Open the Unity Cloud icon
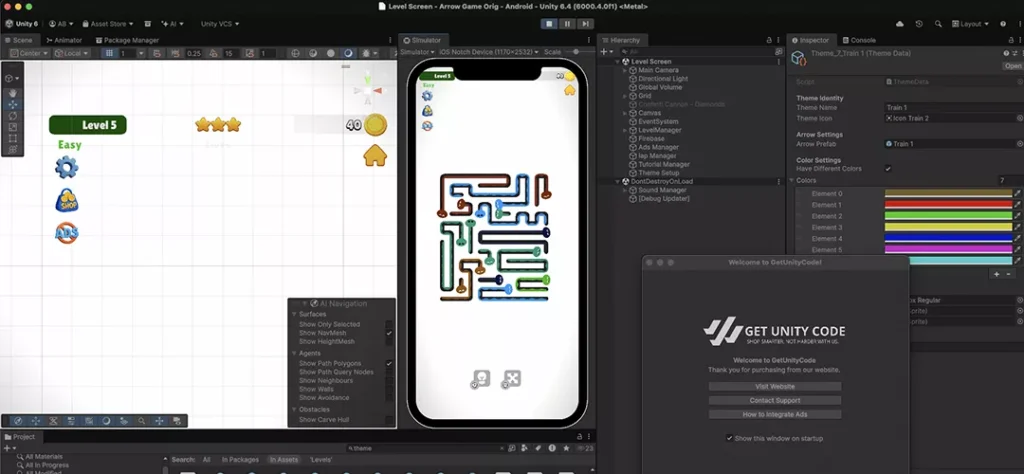Viewport: 1024px width, 474px height. click(x=900, y=24)
